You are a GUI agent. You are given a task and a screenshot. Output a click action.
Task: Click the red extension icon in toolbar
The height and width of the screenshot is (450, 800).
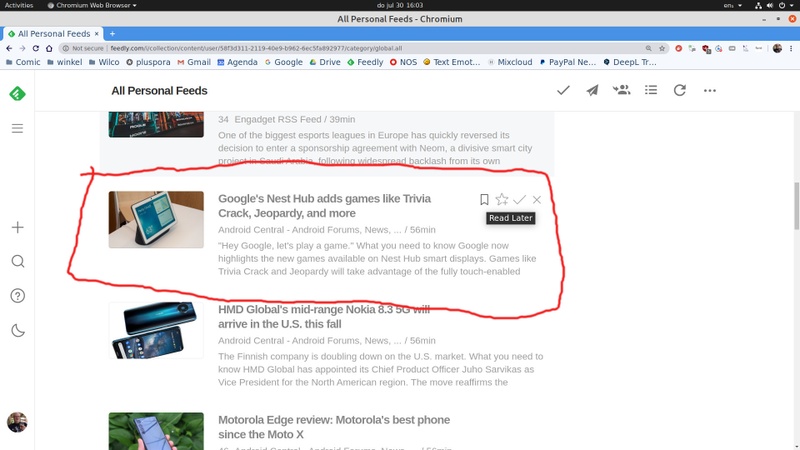coord(678,48)
